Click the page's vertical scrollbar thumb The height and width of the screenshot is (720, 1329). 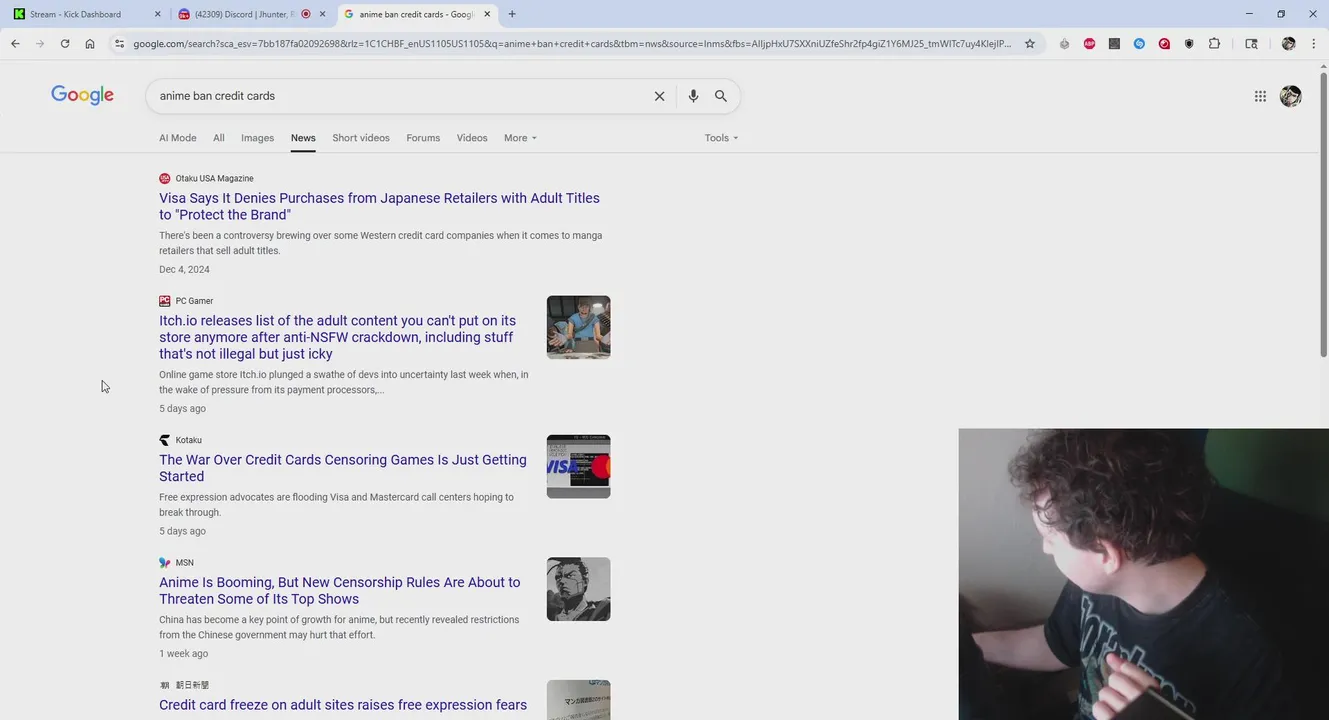(x=1324, y=215)
